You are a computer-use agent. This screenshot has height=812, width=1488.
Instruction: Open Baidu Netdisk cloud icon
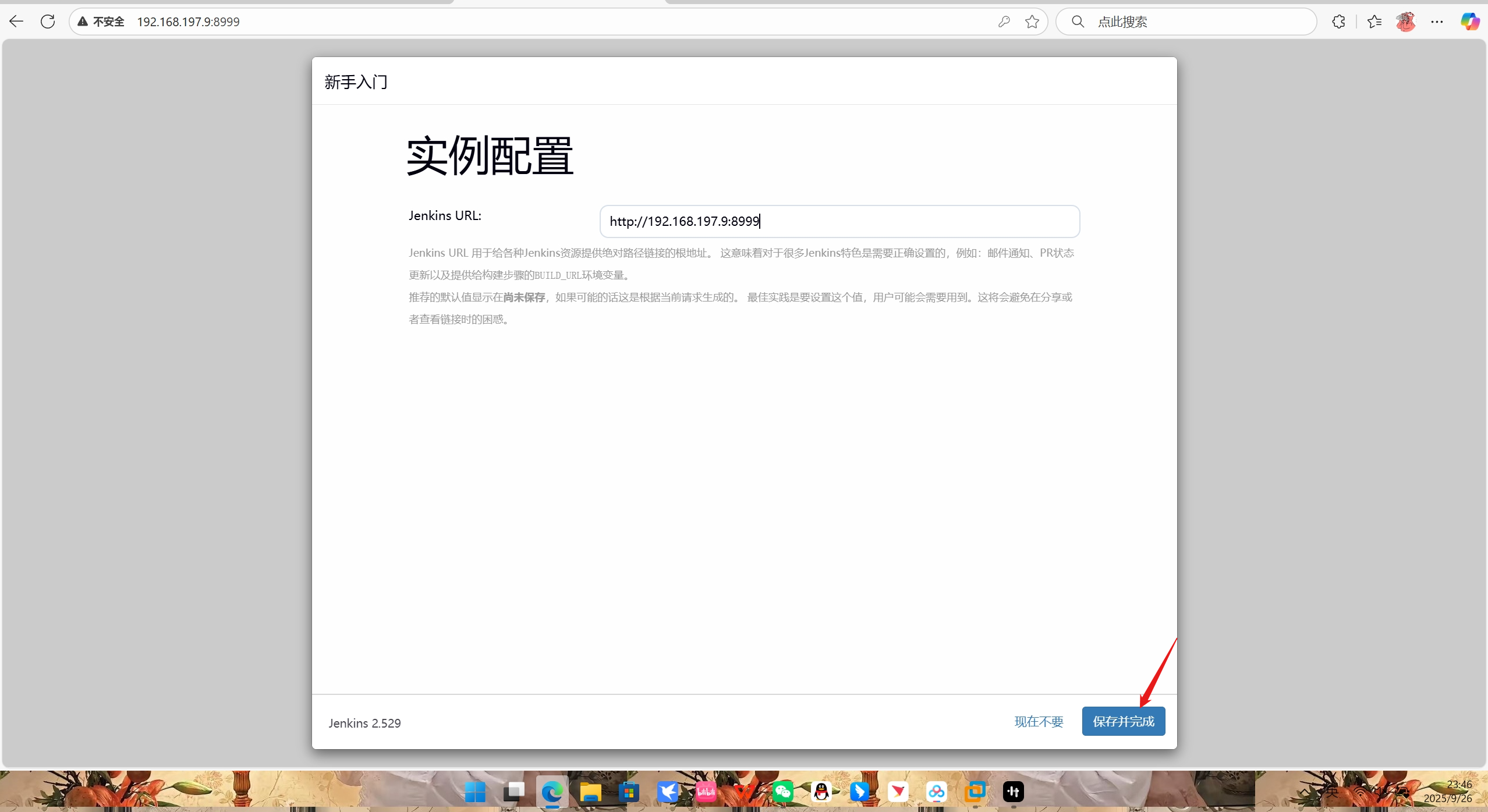[937, 792]
